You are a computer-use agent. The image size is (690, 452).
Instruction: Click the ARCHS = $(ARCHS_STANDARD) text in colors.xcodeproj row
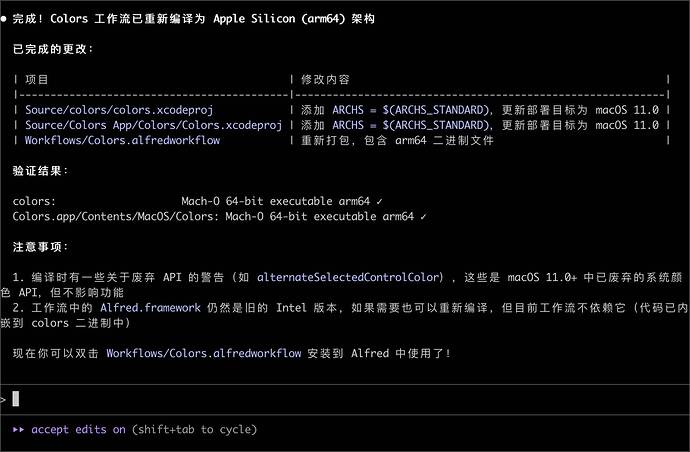click(411, 110)
